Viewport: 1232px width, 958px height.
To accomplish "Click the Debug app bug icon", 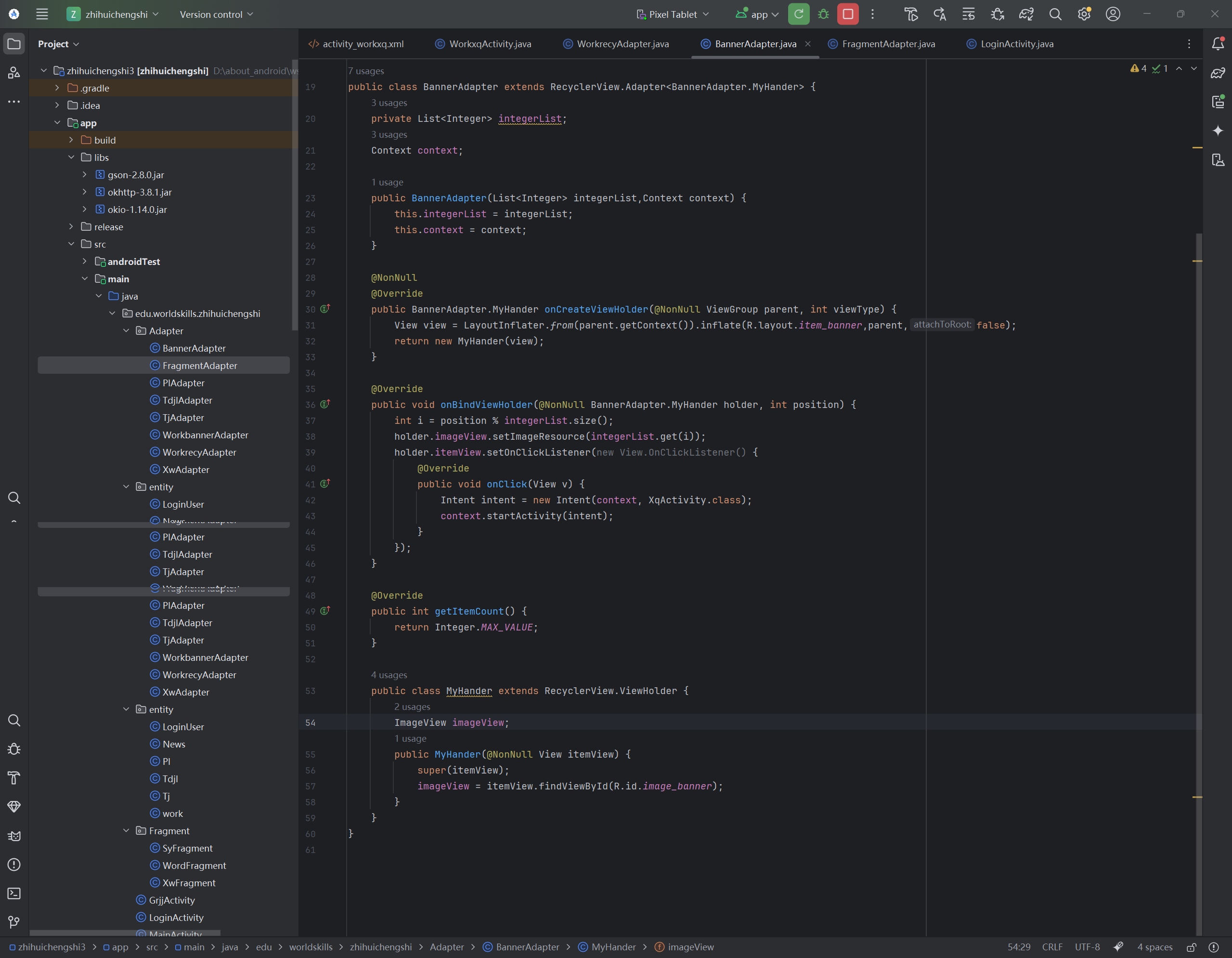I will pos(823,14).
